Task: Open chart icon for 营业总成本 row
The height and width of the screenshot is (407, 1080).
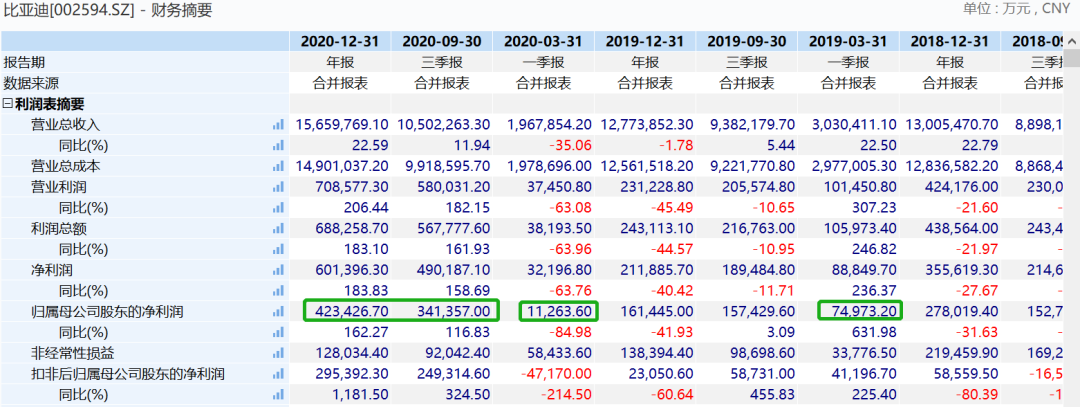Action: pyautogui.click(x=278, y=166)
